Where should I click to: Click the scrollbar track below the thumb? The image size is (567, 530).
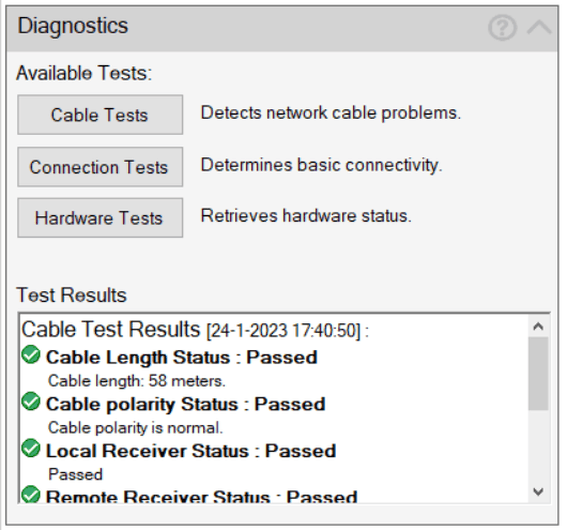click(538, 446)
